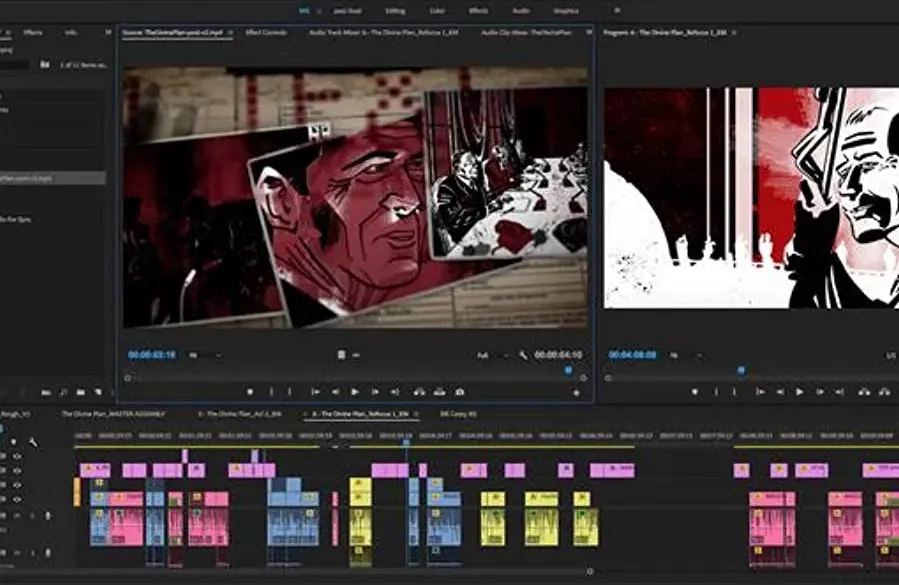Screen dimensions: 899x585
Task: Step forward one frame in Source monitor
Action: (x=375, y=392)
